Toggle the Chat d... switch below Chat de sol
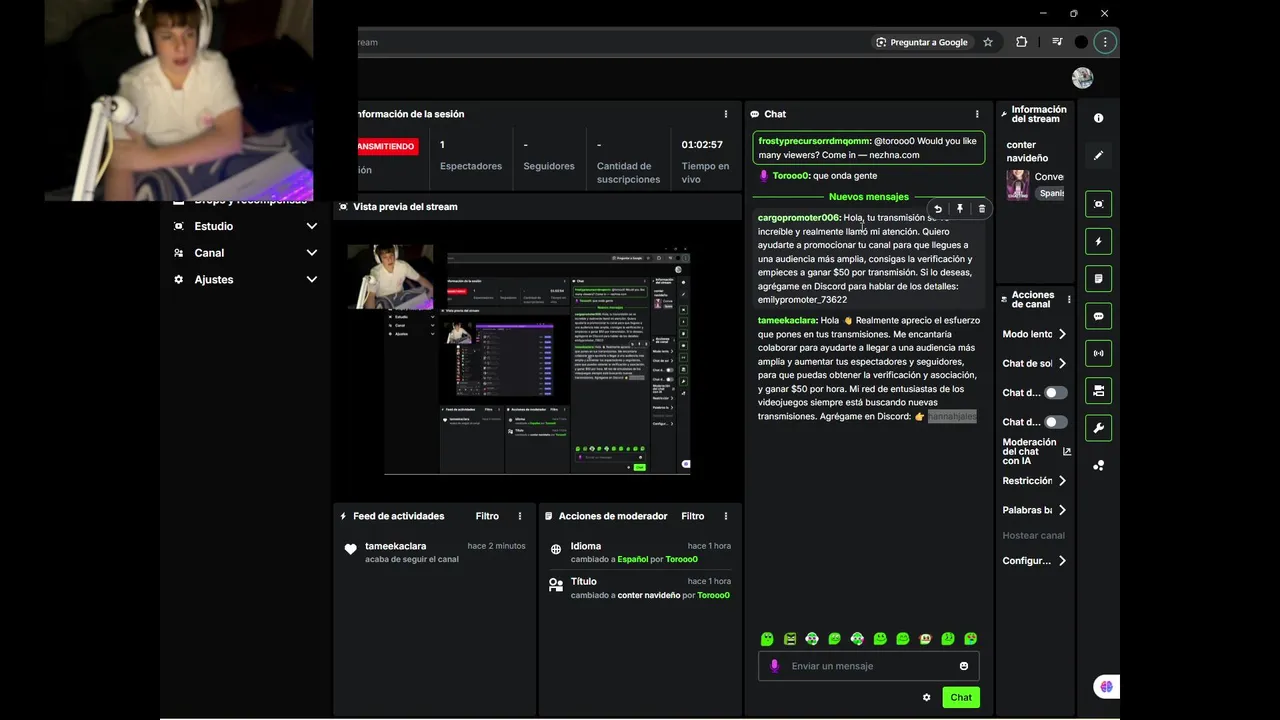Screen dimensions: 1280x720 click(x=1056, y=393)
